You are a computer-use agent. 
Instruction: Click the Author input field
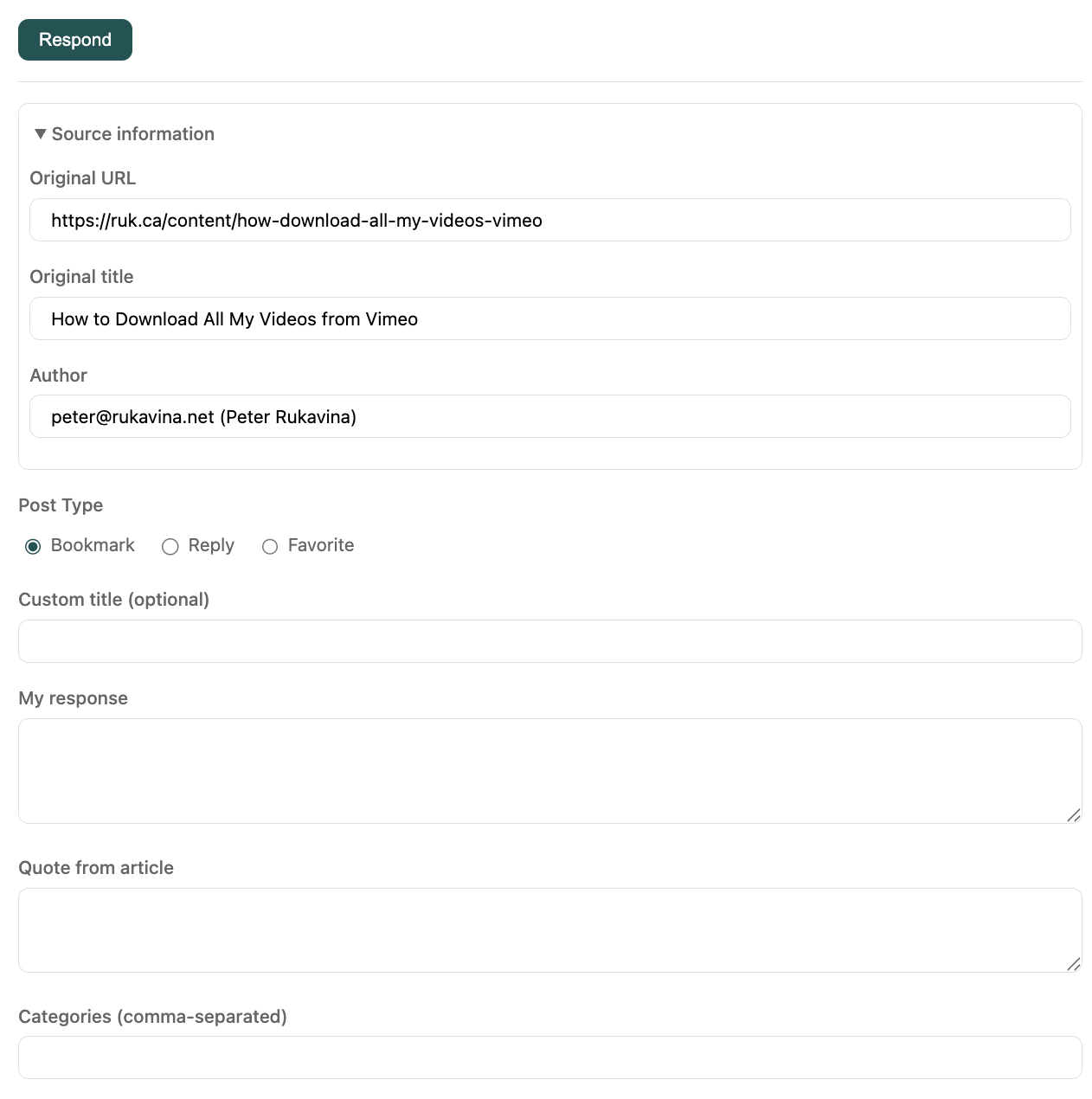[549, 417]
